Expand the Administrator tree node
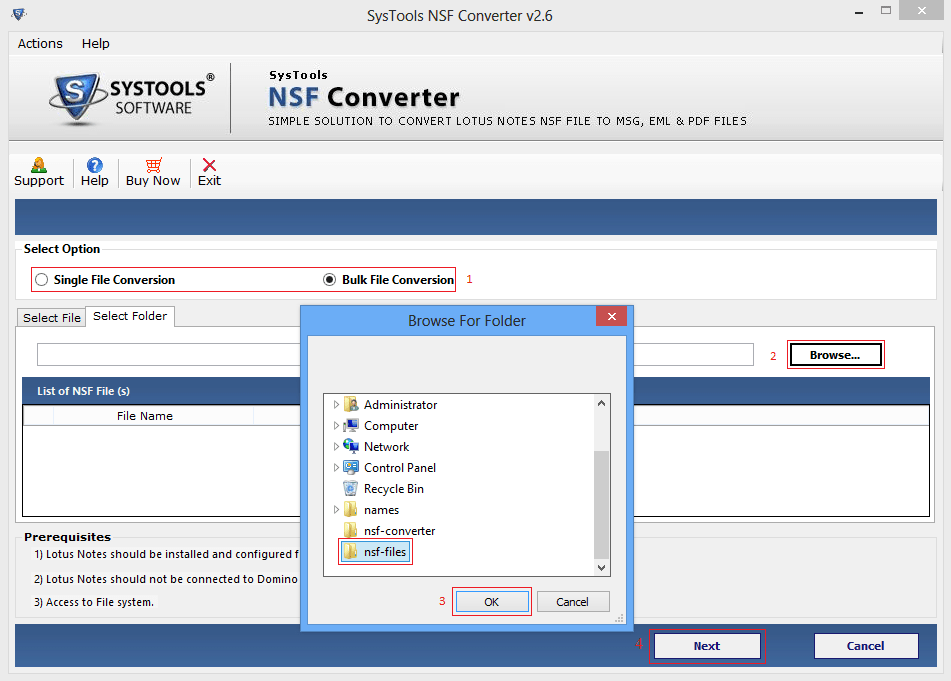Viewport: 951px width, 681px height. pos(336,404)
